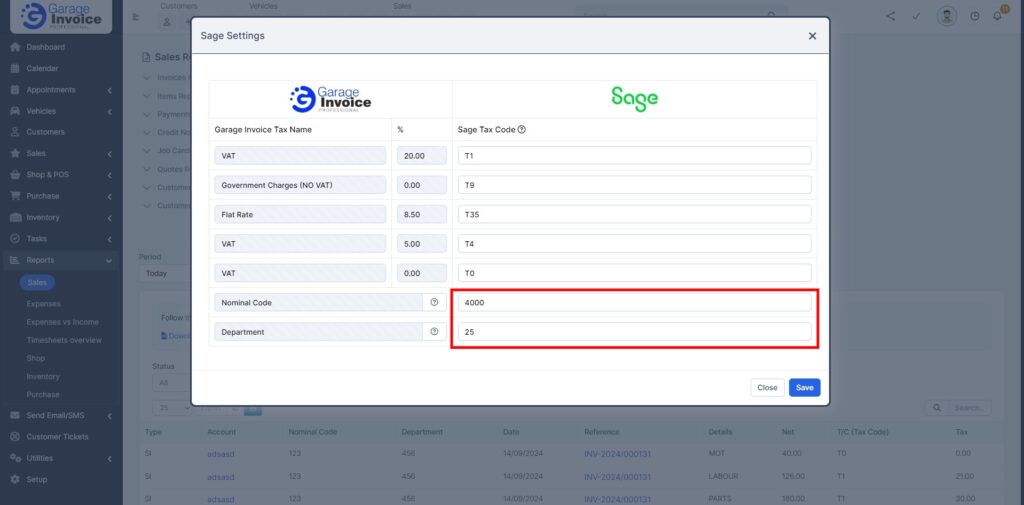This screenshot has width=1024, height=505.
Task: Click the Sales star icon in sidebar
Action: click(15, 154)
